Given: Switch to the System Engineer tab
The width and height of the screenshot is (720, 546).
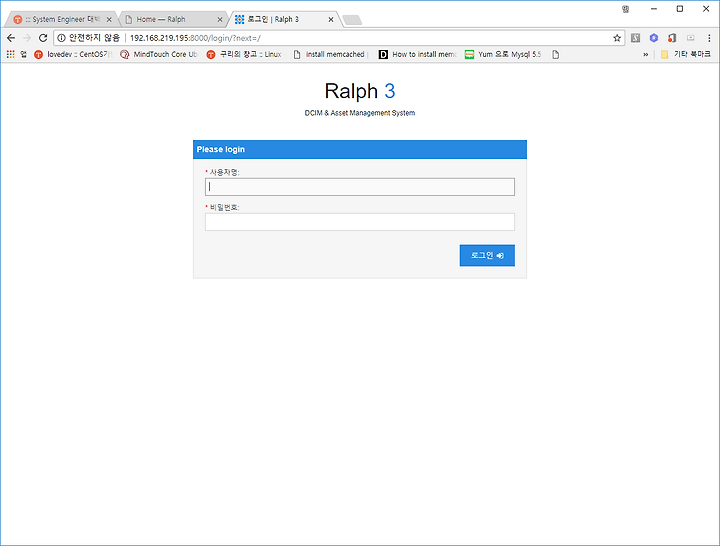Looking at the screenshot, I should pyautogui.click(x=60, y=19).
